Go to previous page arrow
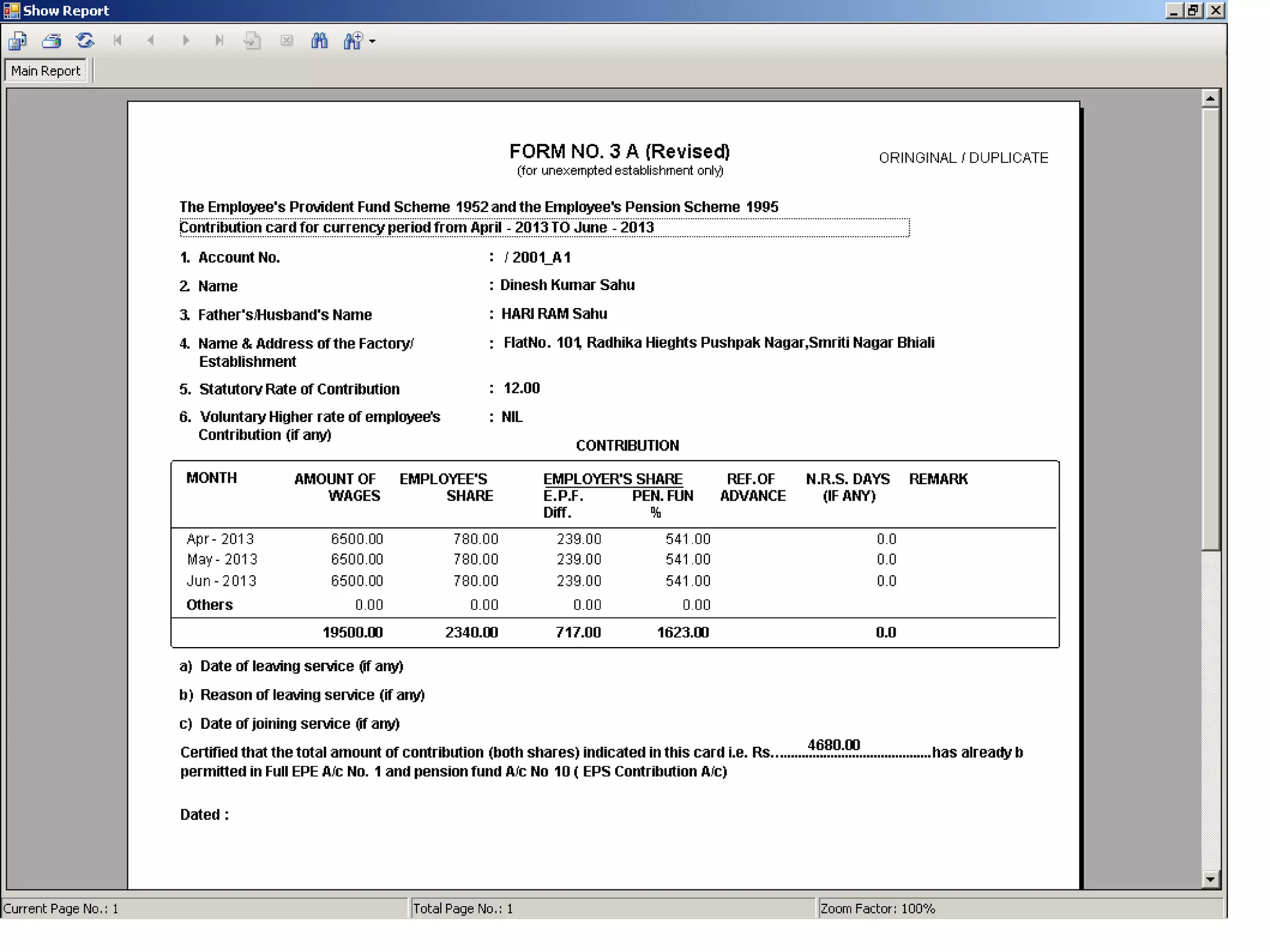This screenshot has width=1270, height=952. point(151,41)
